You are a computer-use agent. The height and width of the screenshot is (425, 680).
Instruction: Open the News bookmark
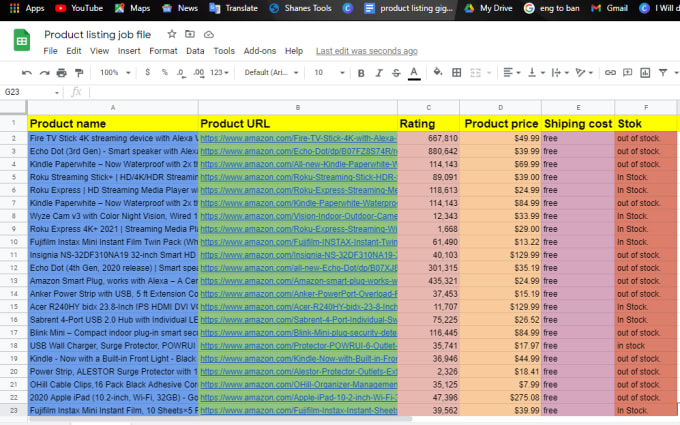(x=180, y=8)
